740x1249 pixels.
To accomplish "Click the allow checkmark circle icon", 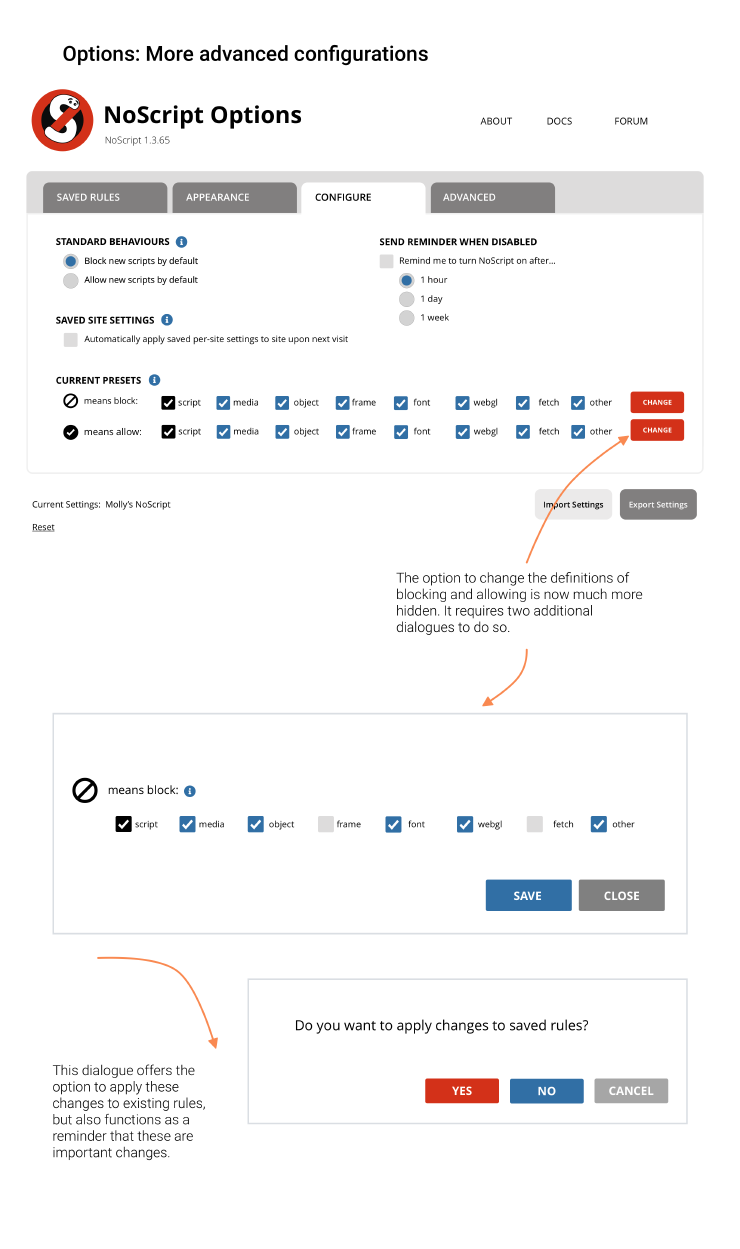I will 70,432.
